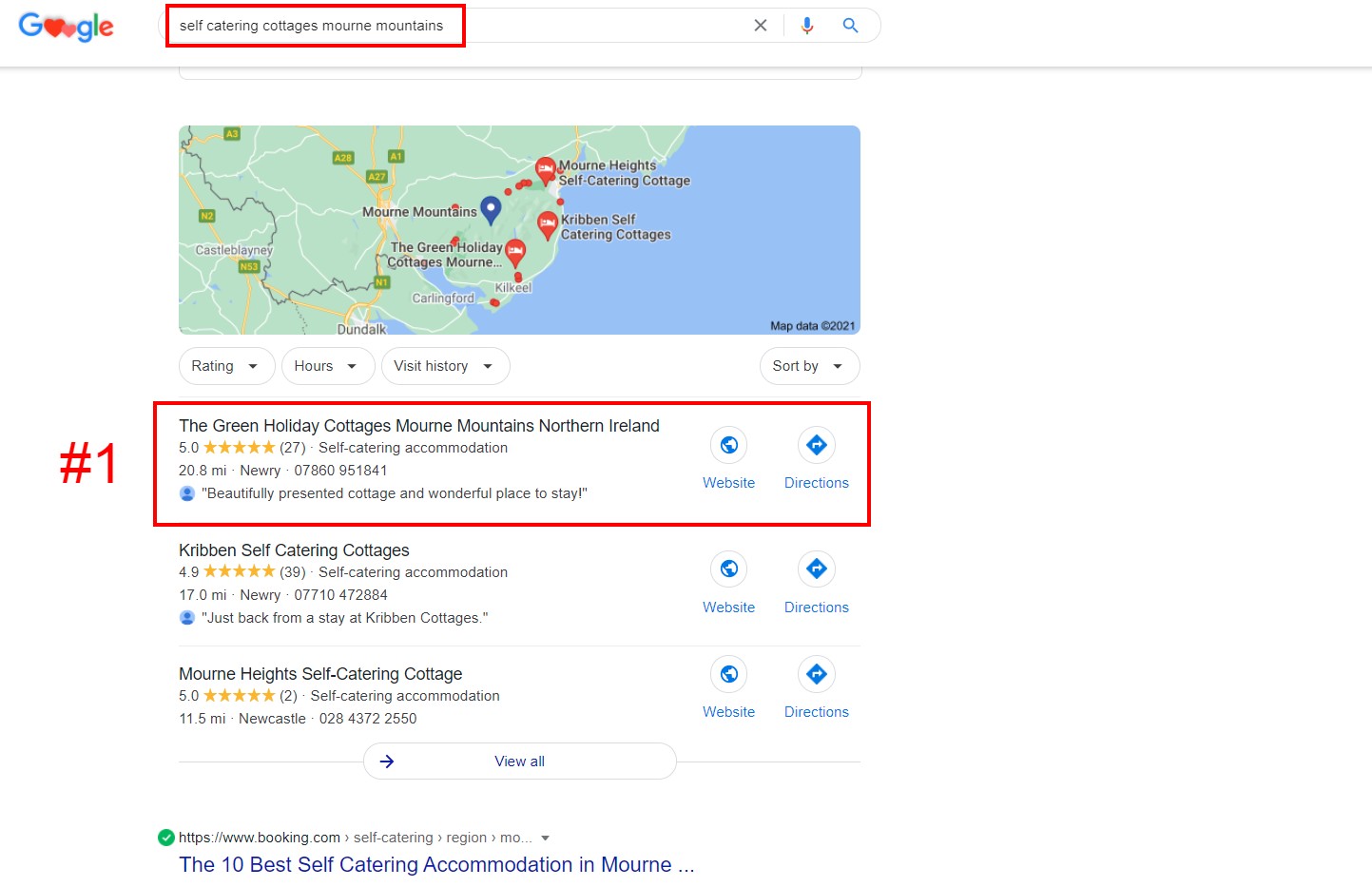Screen dimensions: 1372x887
Task: Click phone number 028 4372 2550
Action: click(x=368, y=719)
